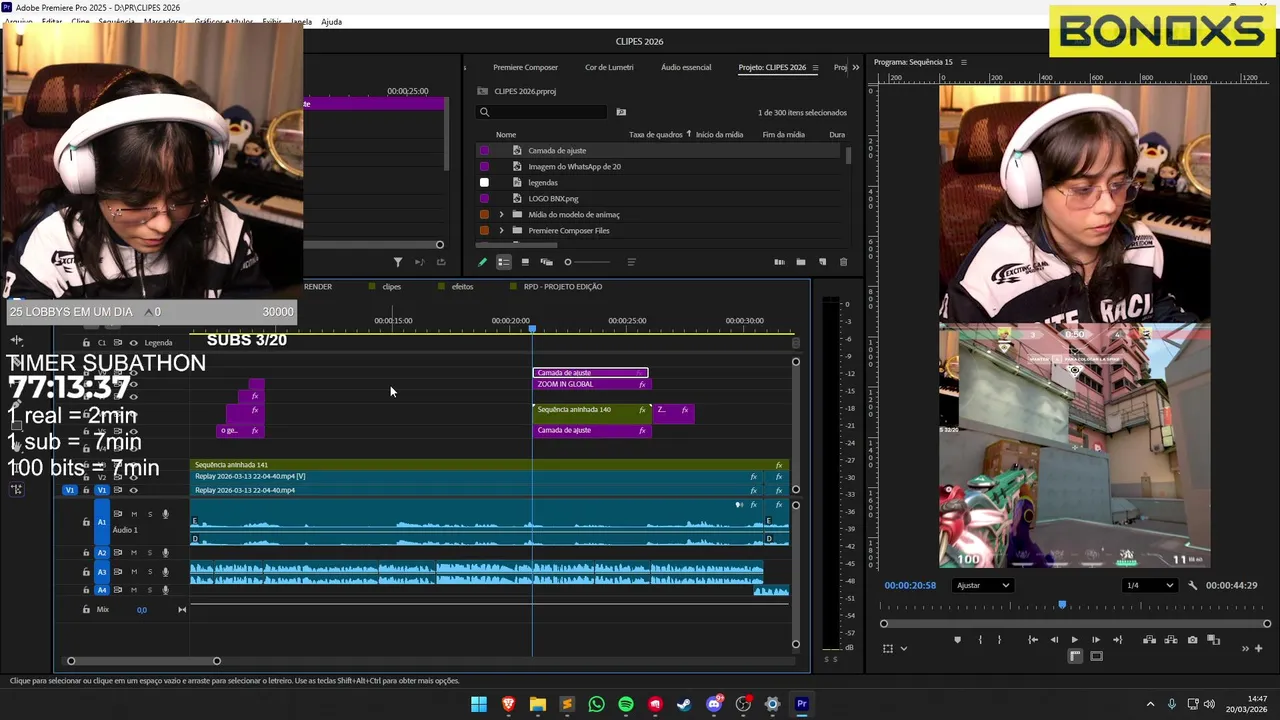Click the Extract button in Program monitor
The height and width of the screenshot is (720, 1280).
(x=1170, y=640)
